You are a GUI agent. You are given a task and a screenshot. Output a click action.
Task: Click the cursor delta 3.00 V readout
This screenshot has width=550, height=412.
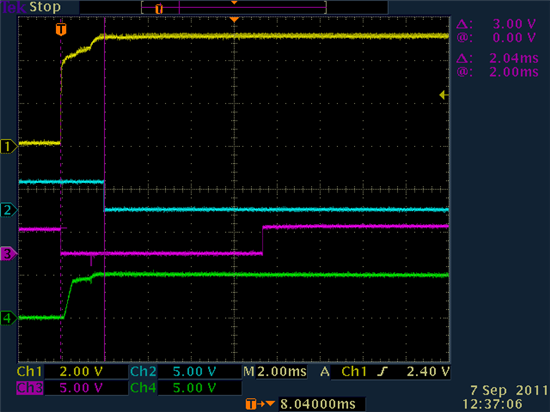[496, 24]
